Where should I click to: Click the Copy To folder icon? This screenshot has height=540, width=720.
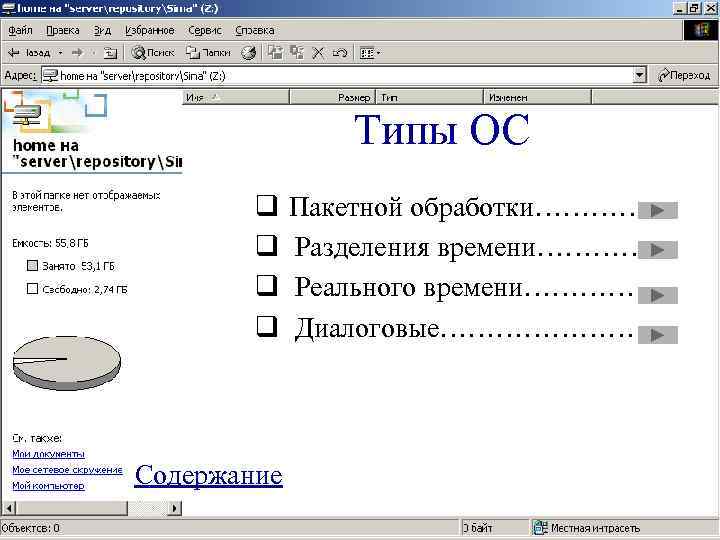coord(297,53)
